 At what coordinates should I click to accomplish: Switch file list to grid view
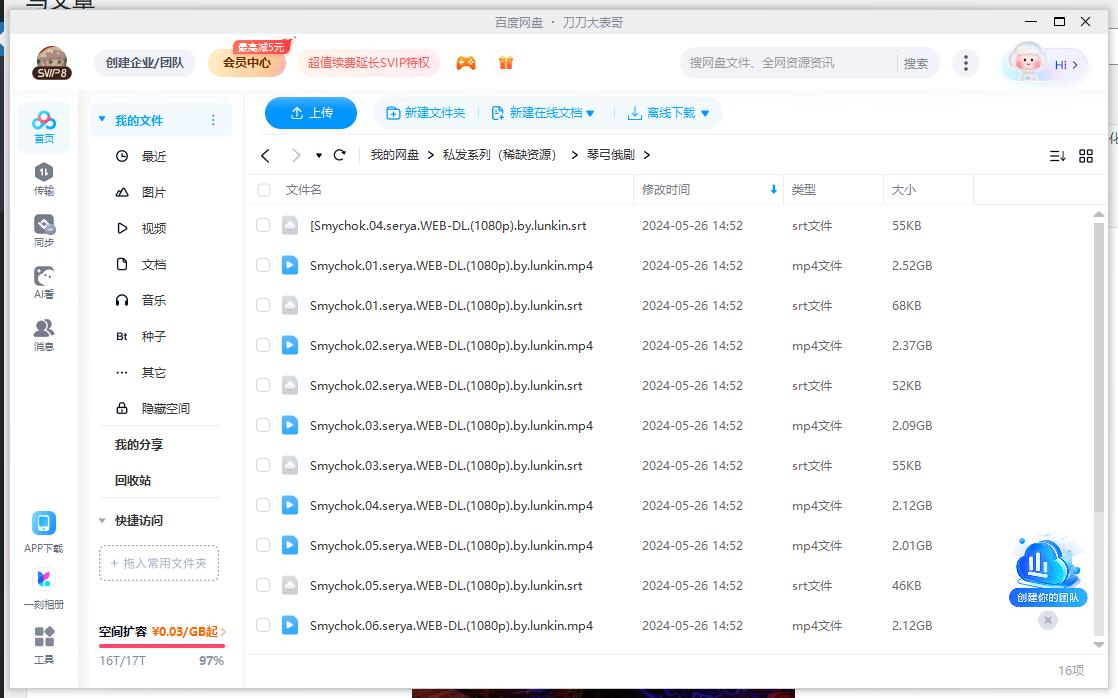coord(1088,156)
